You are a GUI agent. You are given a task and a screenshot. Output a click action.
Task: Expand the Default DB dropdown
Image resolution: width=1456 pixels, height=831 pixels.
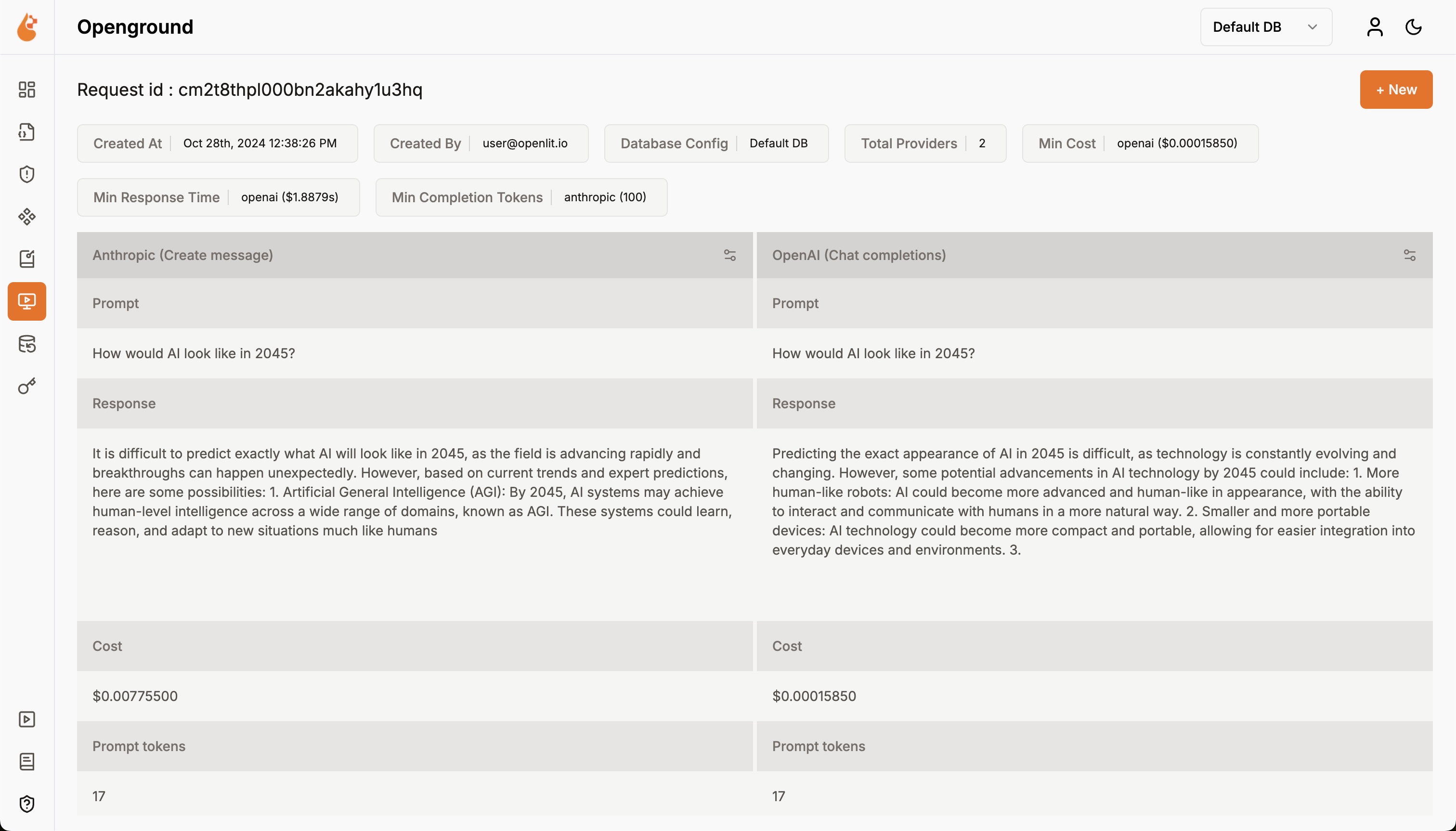pyautogui.click(x=1265, y=27)
